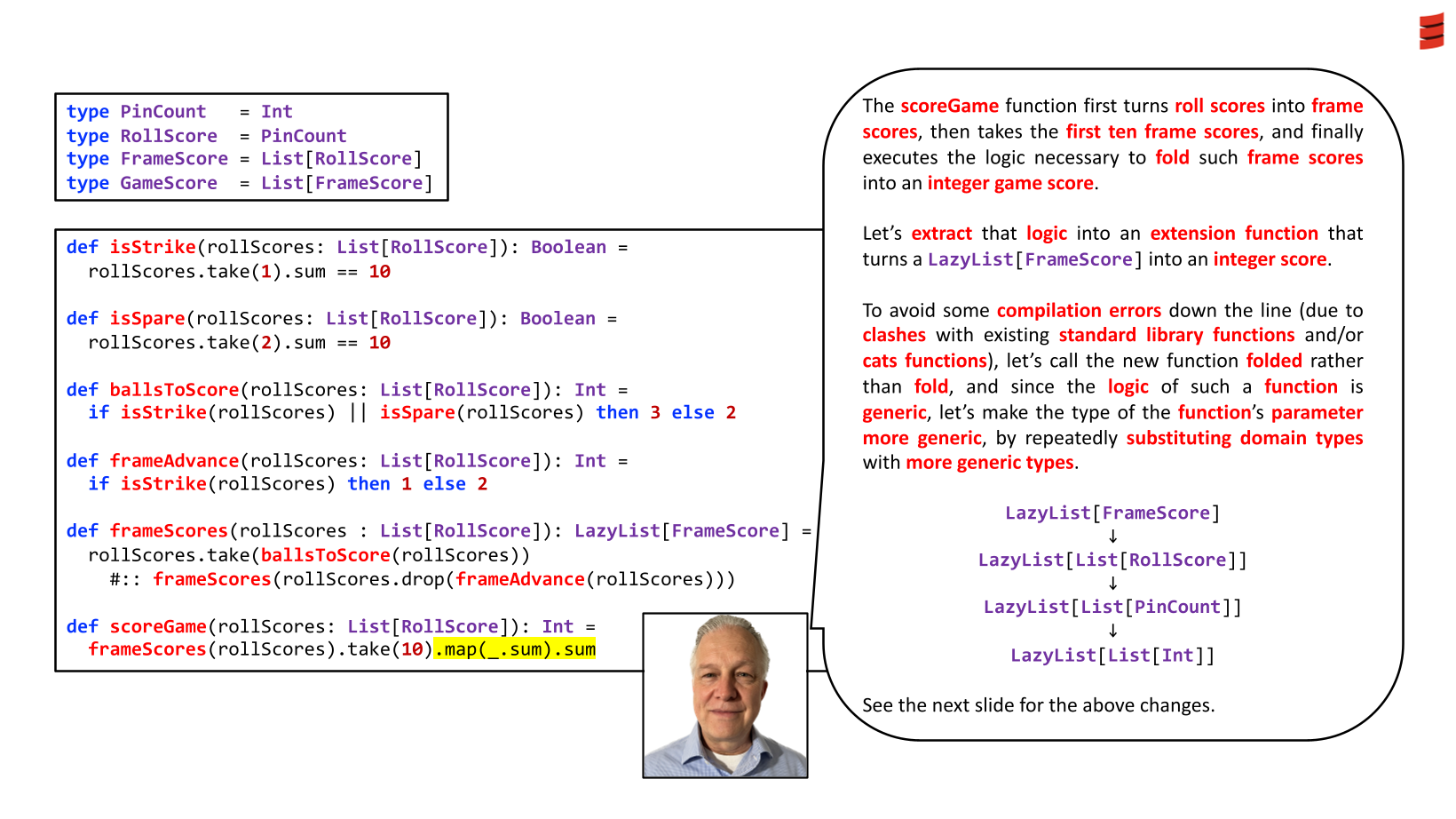Click the red Scala logo icon

[x=1430, y=31]
